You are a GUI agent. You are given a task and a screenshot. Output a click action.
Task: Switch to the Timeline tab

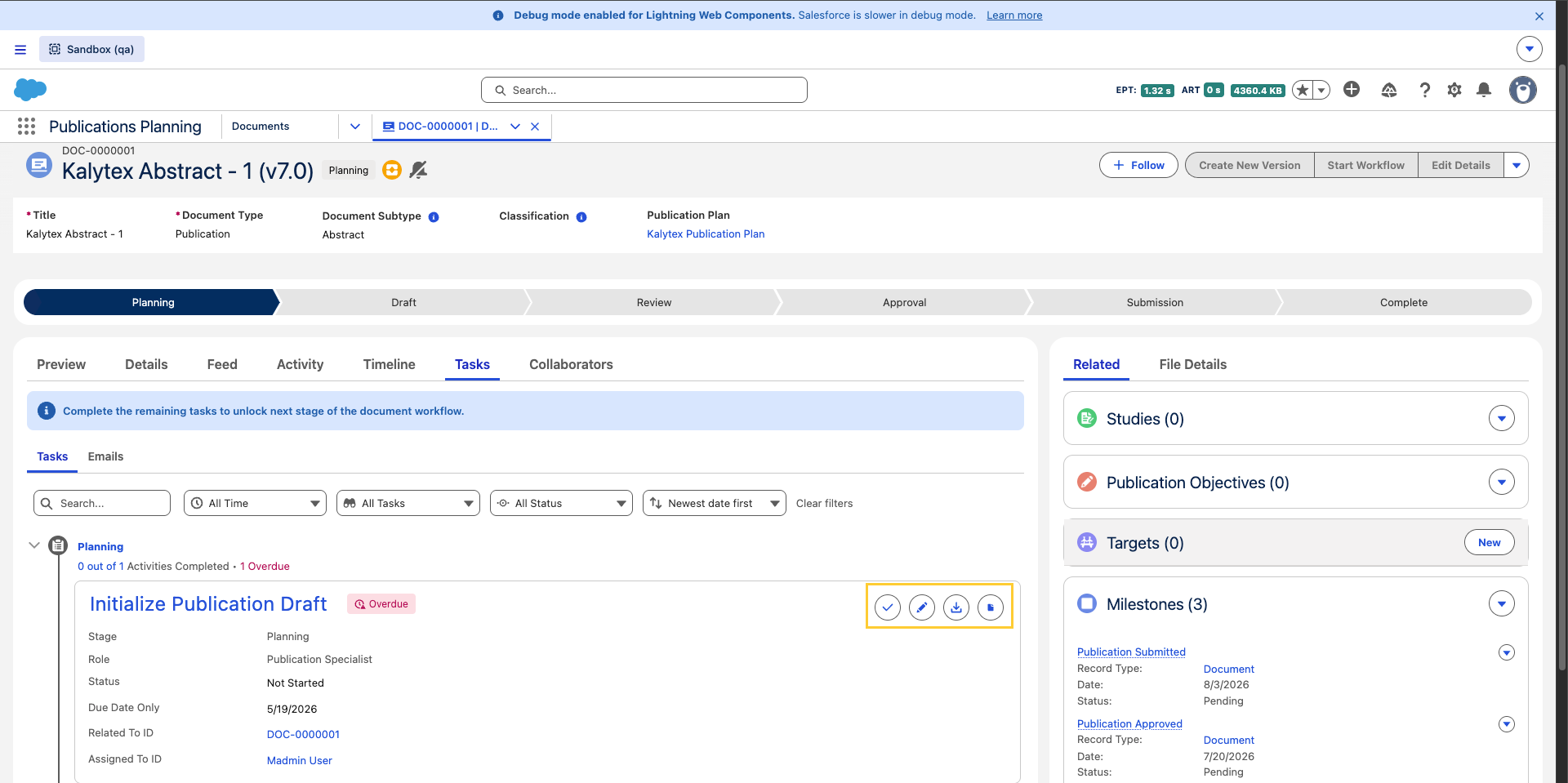pos(389,365)
